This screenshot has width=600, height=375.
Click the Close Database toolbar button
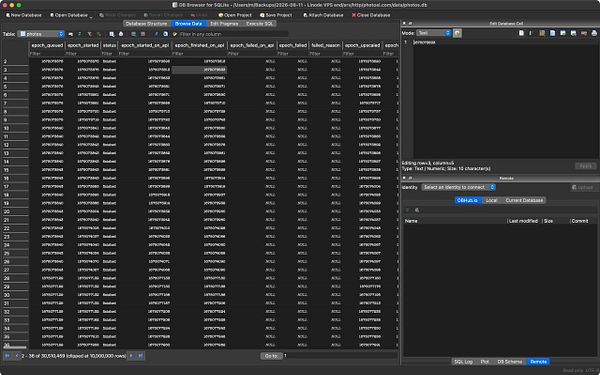(x=371, y=15)
